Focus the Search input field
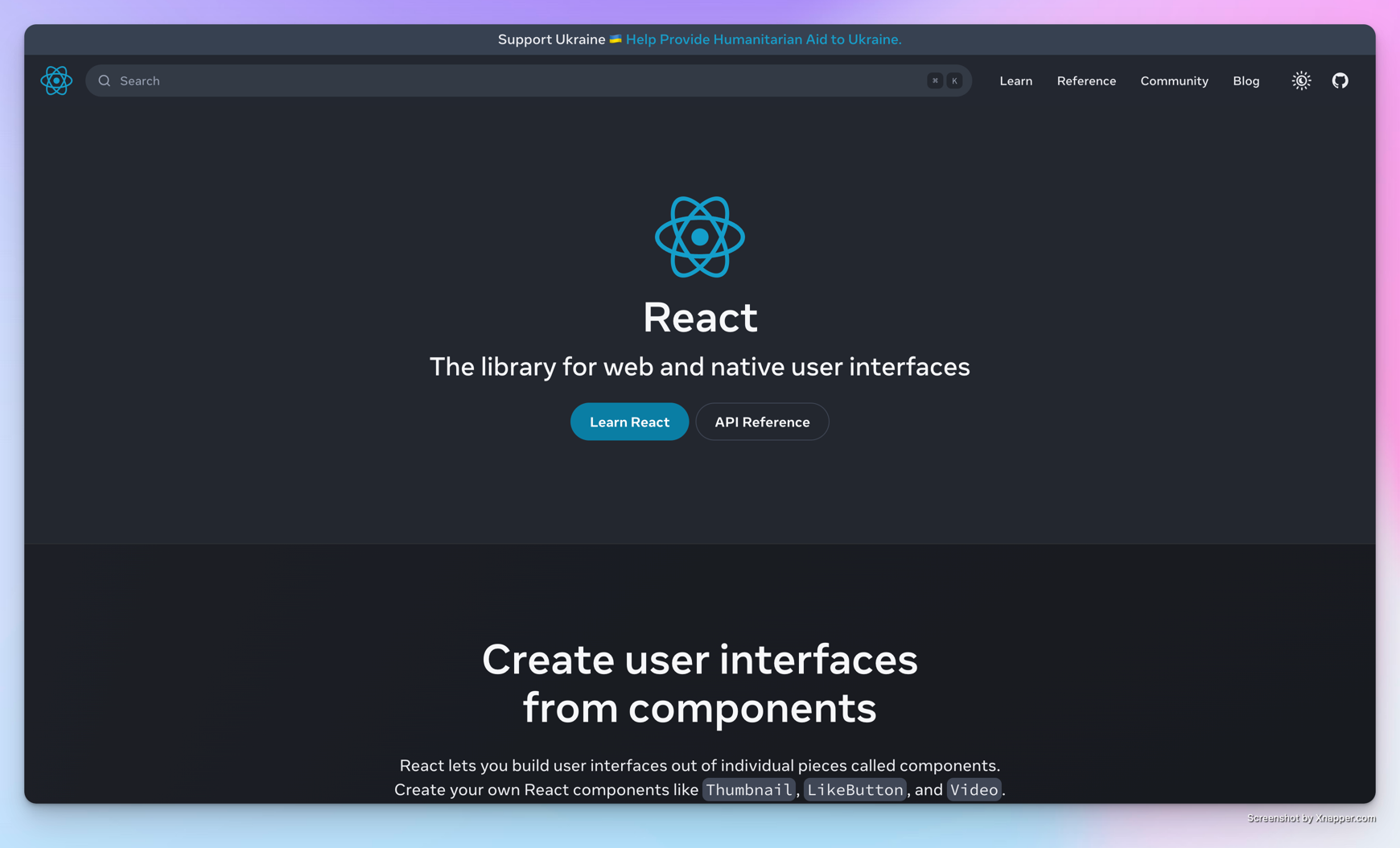 529,80
